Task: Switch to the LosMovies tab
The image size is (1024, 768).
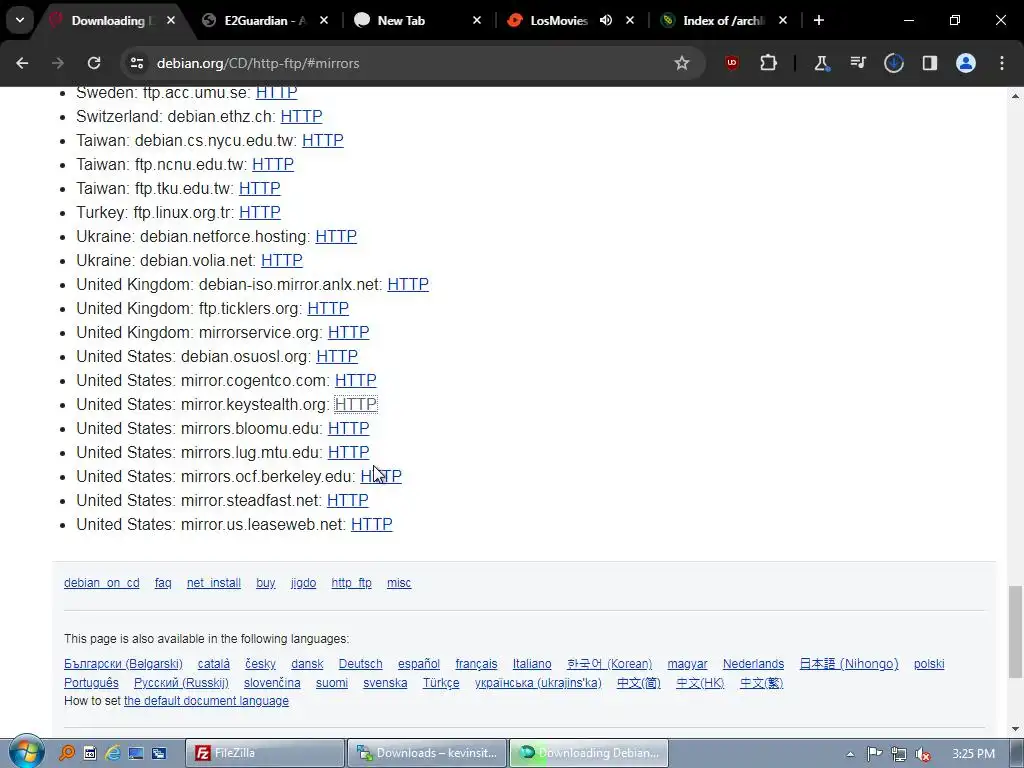Action: pos(558,20)
